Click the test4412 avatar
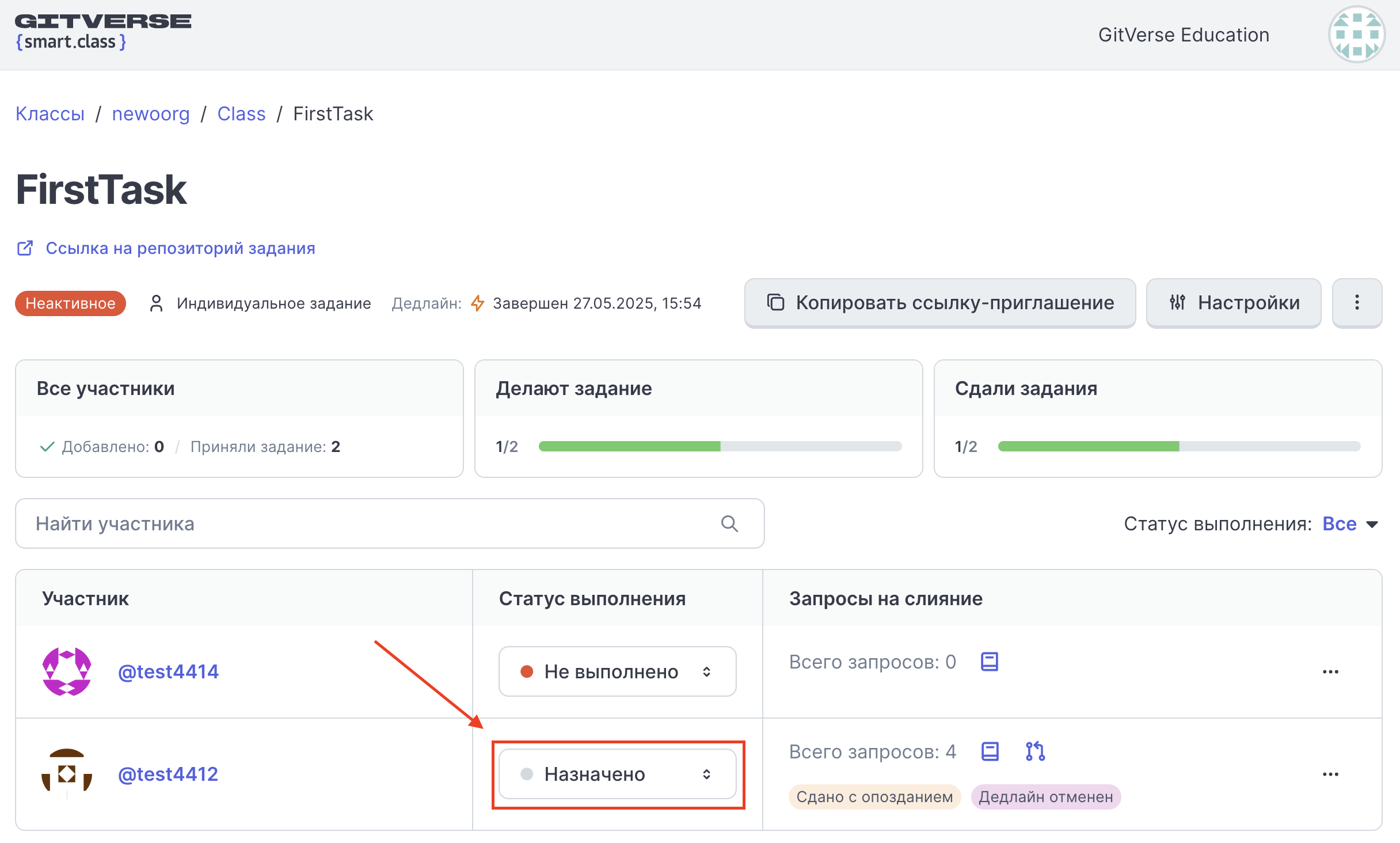 pos(67,774)
